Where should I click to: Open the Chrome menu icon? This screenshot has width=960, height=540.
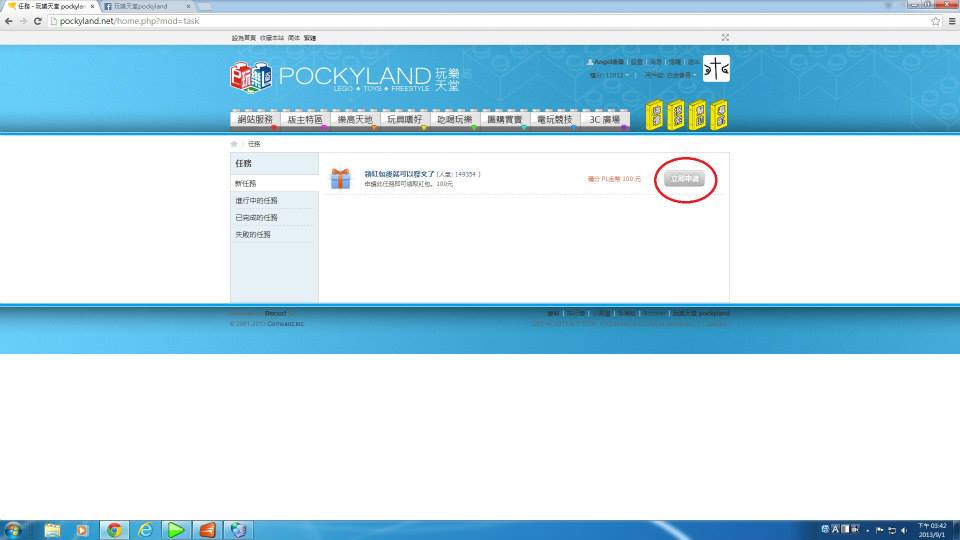coord(951,21)
